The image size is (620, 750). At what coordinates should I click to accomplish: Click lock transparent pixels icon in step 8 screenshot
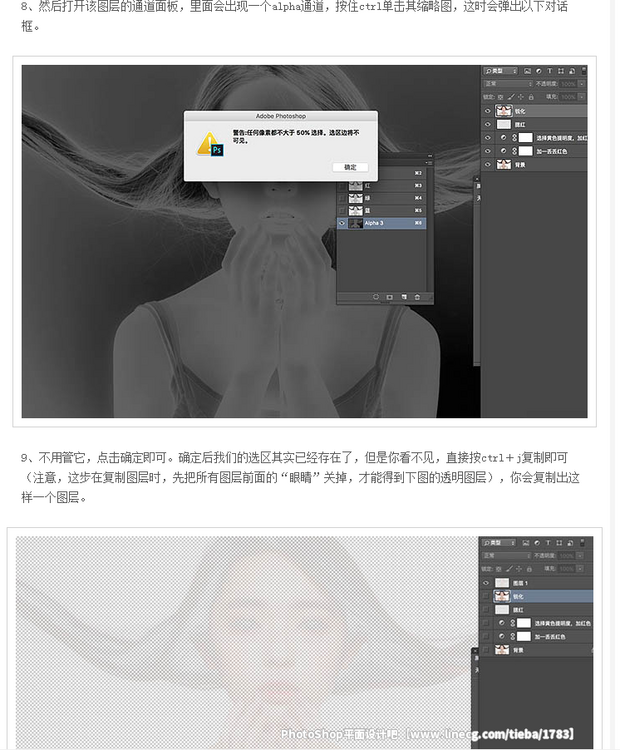tap(500, 97)
